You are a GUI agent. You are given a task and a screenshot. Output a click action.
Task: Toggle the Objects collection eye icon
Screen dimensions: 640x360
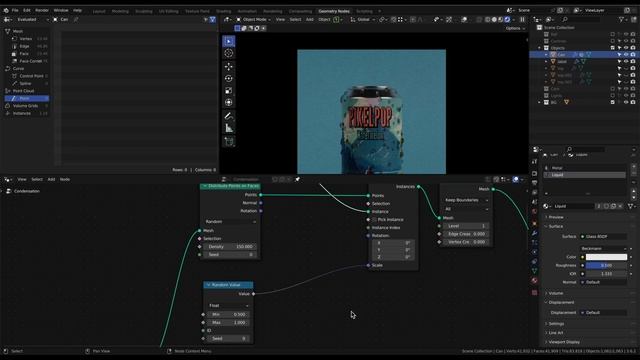point(626,48)
